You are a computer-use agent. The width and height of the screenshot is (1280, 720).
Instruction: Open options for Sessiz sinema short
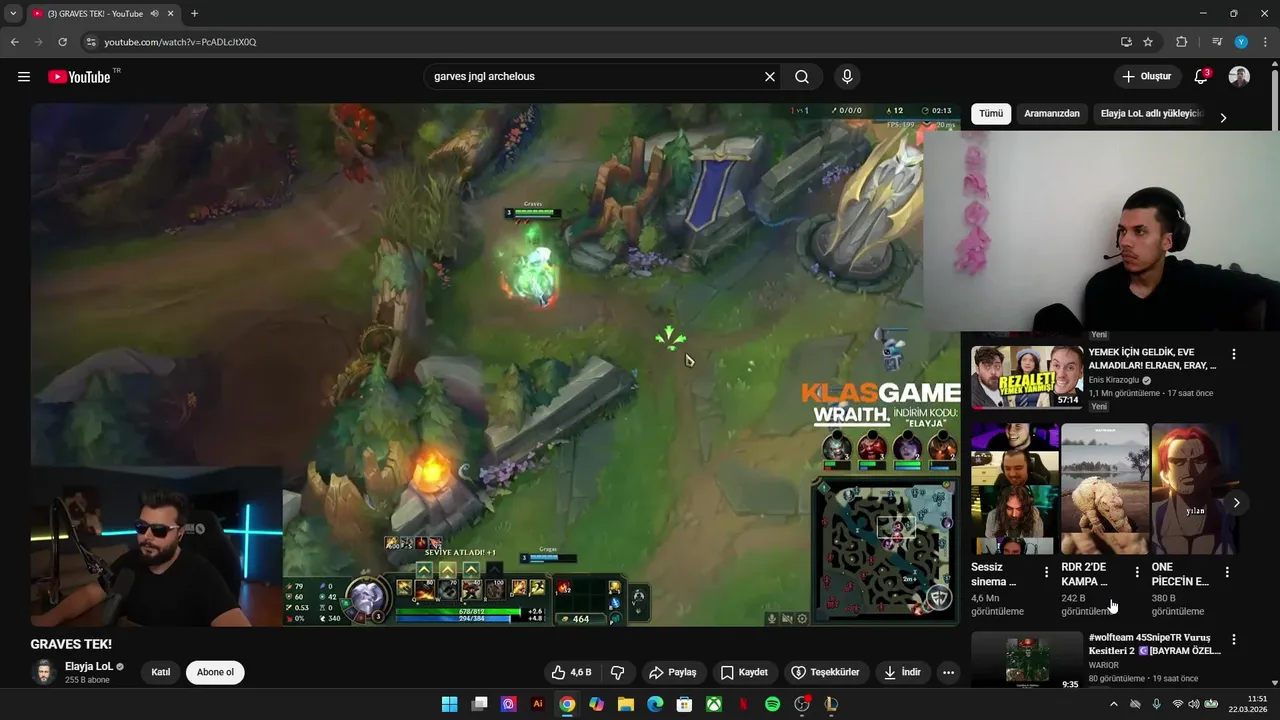[1047, 573]
